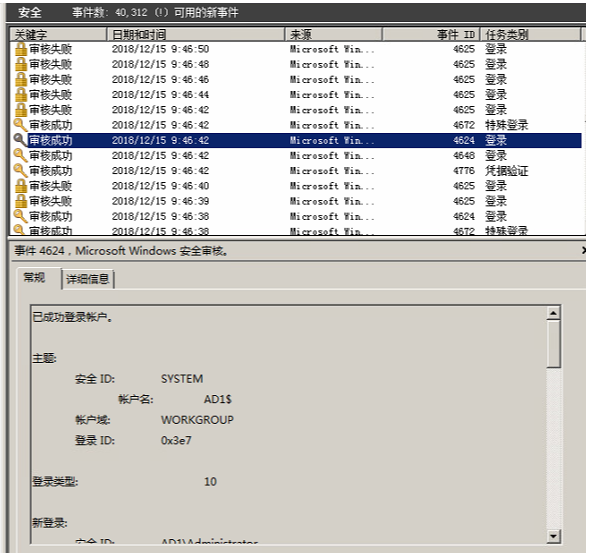The width and height of the screenshot is (590, 557).
Task: Click the key icon of the highlighted 4624 row
Action: click(20, 140)
